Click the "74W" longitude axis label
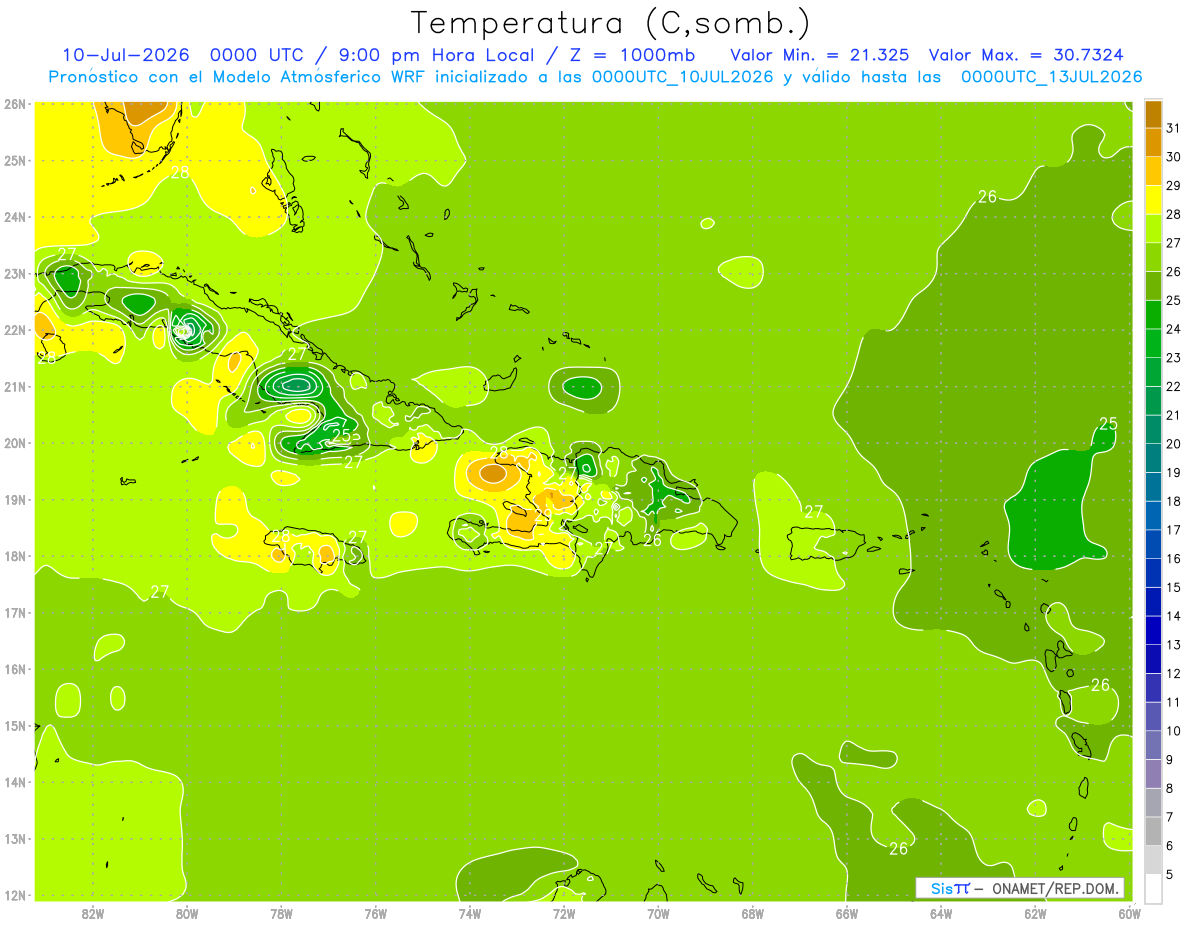The image size is (1200, 927). (x=470, y=912)
